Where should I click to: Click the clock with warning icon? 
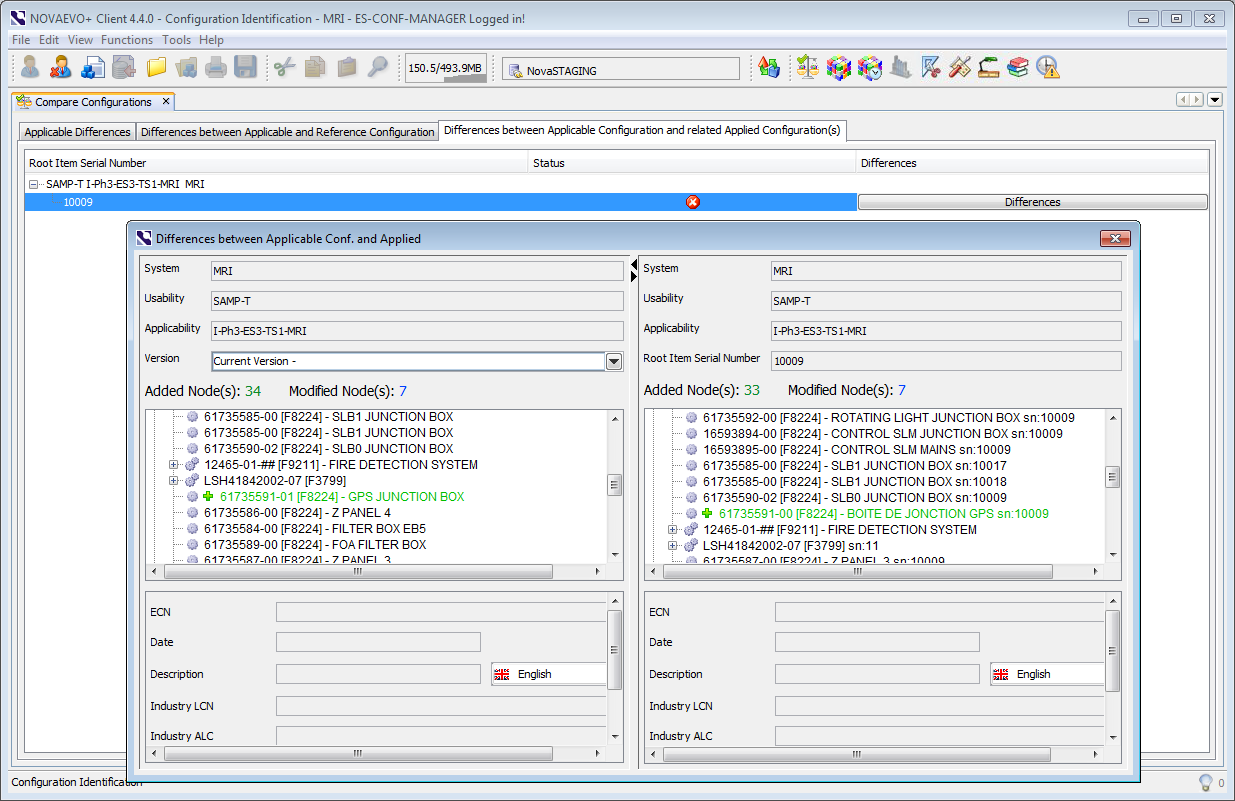tap(1047, 68)
